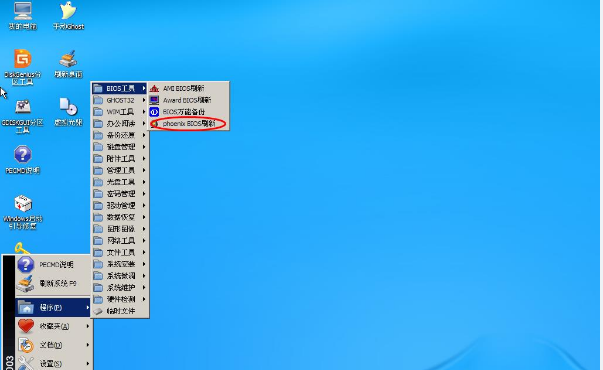Click the folder icon next to 系统维护
Viewport: 603px width, 370px height.
(98, 287)
